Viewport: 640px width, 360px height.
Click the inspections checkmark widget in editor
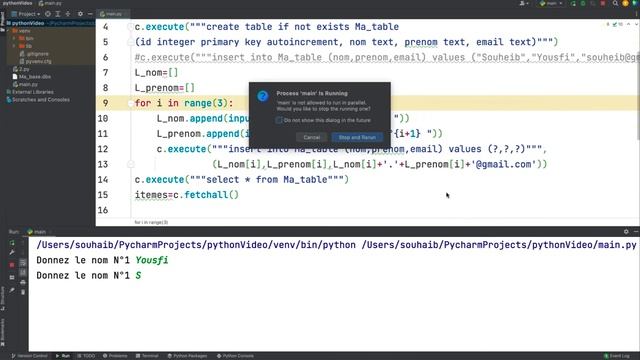point(614,24)
